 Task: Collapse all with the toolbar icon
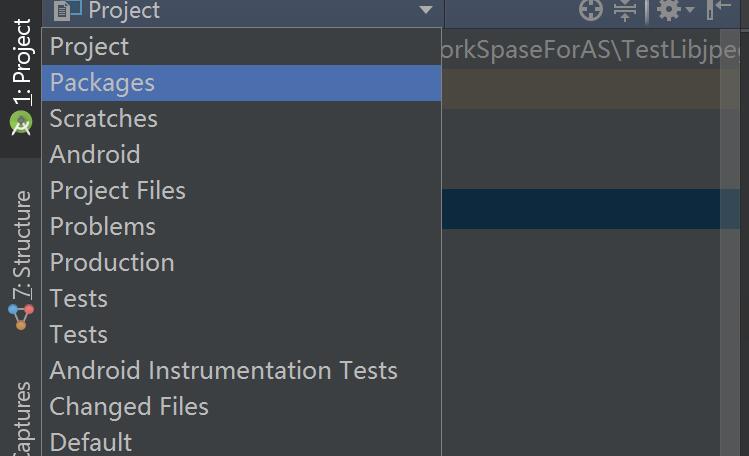(625, 11)
